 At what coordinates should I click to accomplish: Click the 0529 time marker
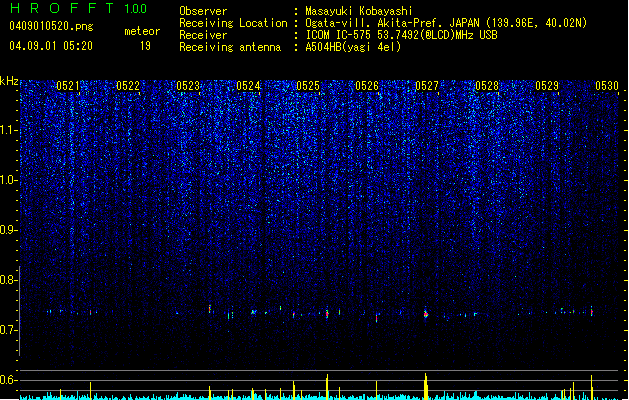547,86
